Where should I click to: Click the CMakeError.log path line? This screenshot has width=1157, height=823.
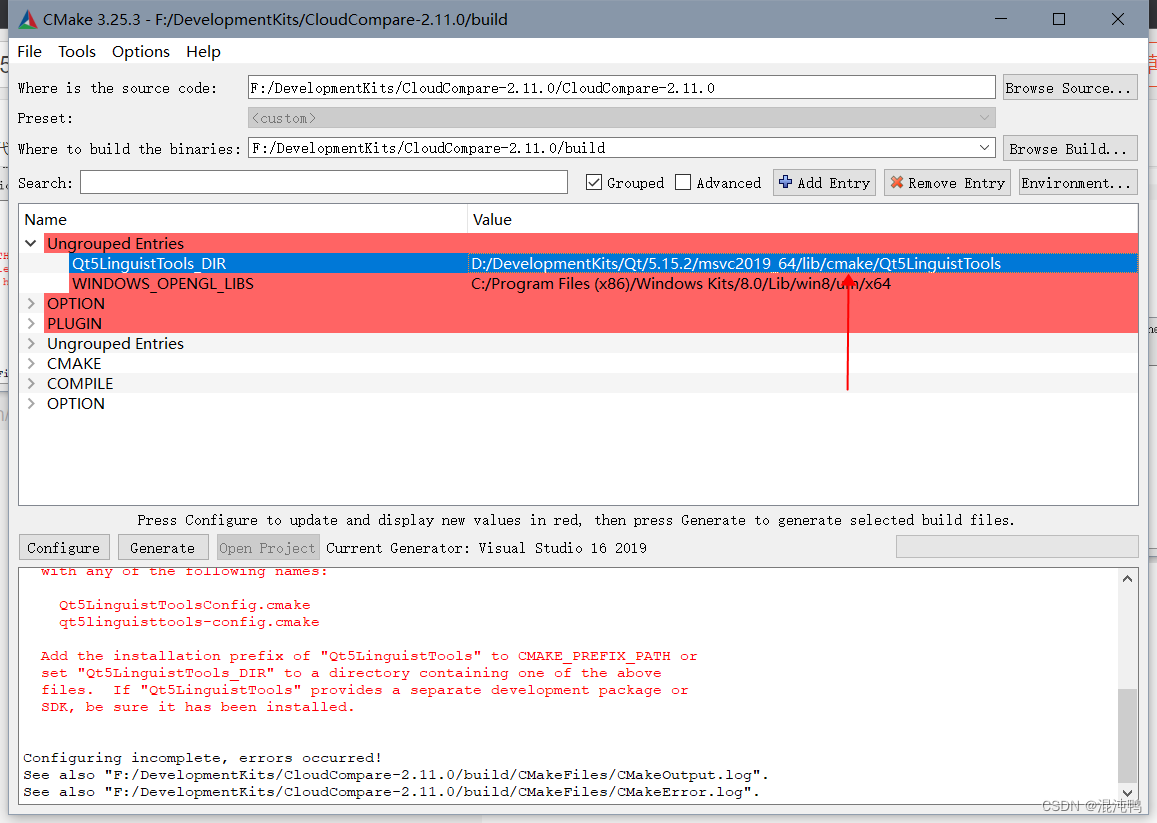pyautogui.click(x=391, y=791)
